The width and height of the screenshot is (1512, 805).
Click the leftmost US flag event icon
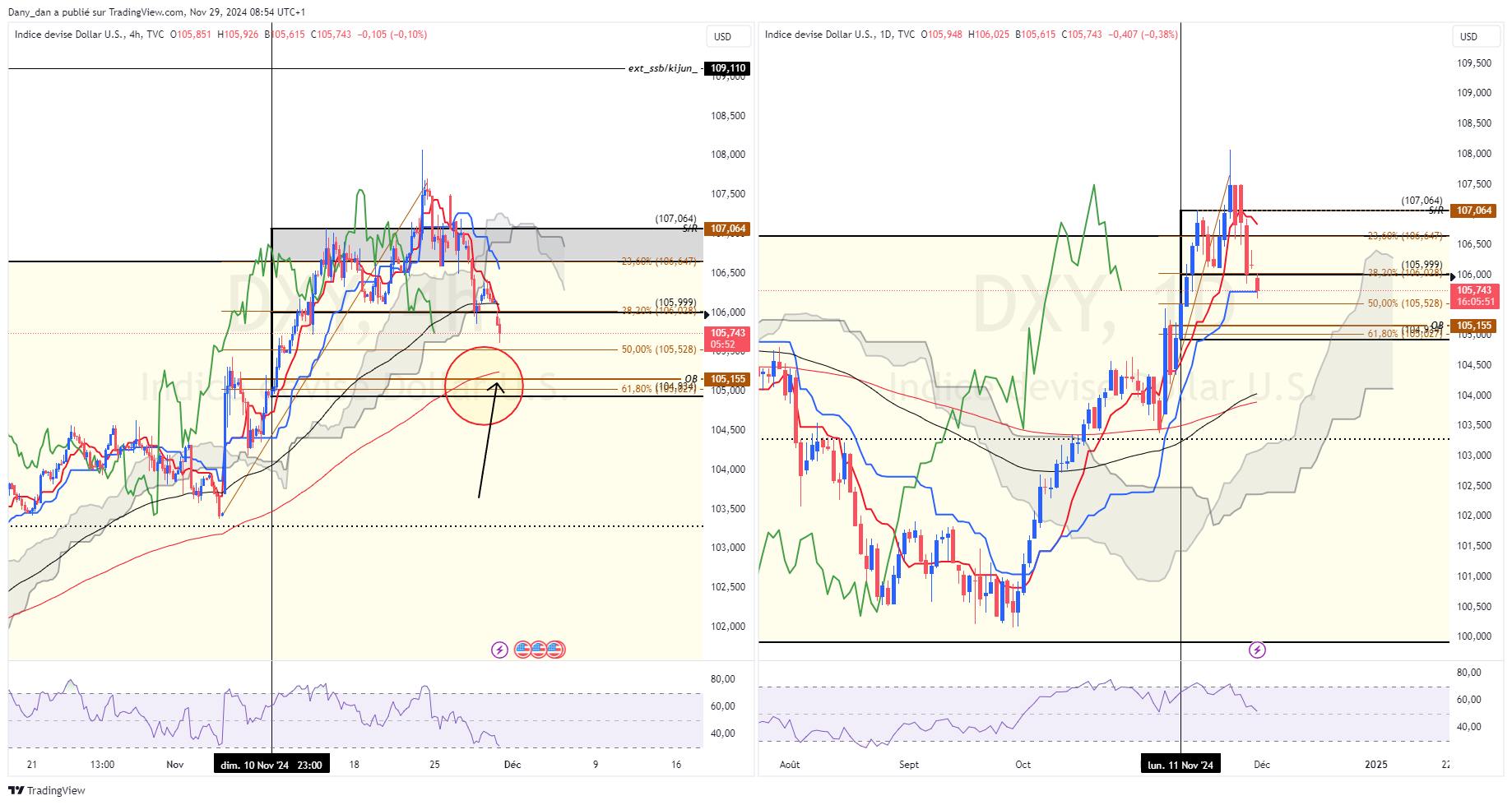pyautogui.click(x=523, y=650)
